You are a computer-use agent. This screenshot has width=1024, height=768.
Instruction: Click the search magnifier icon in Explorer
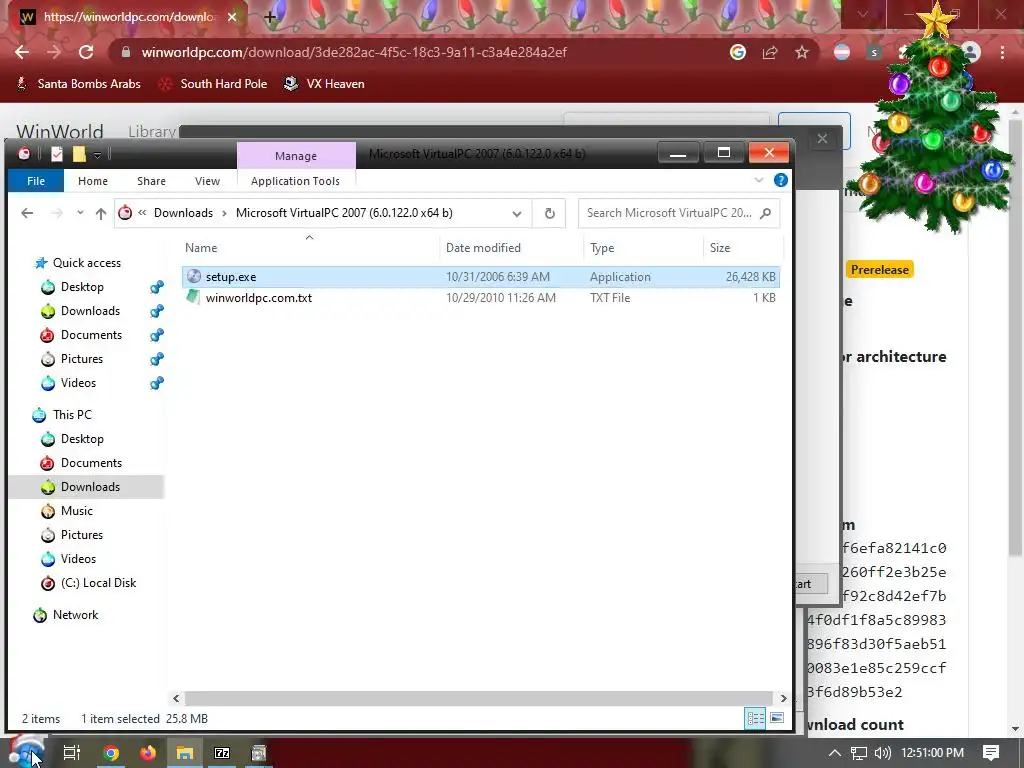[x=766, y=213]
